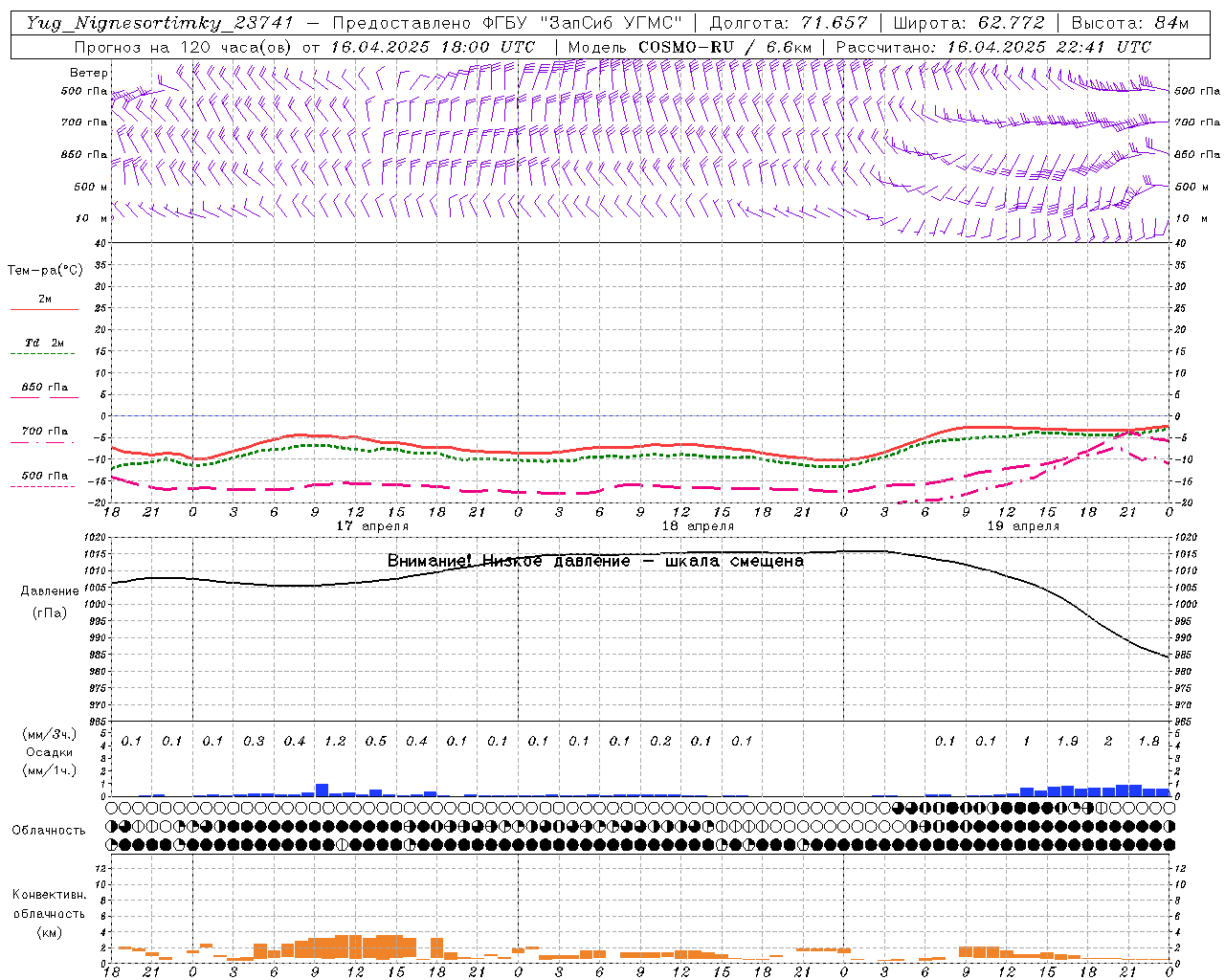Click the 500 гПа temperature legend label
The height and width of the screenshot is (980, 1225).
pyautogui.click(x=44, y=476)
